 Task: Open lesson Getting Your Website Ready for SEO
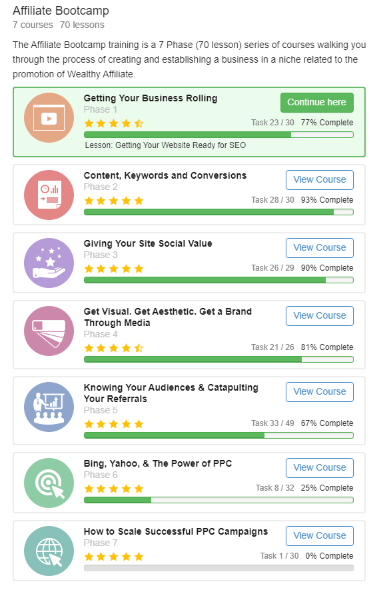165,145
